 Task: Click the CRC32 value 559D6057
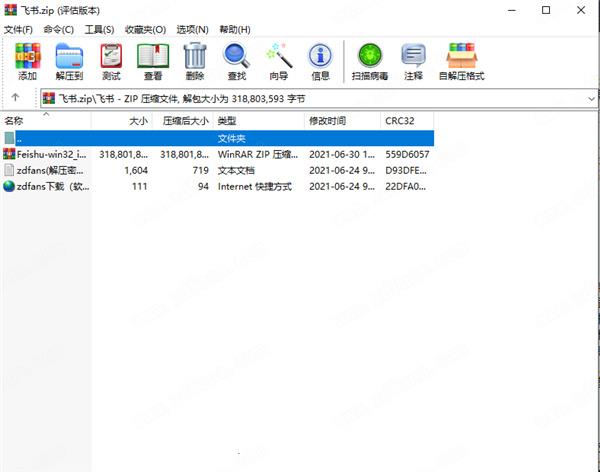click(407, 154)
